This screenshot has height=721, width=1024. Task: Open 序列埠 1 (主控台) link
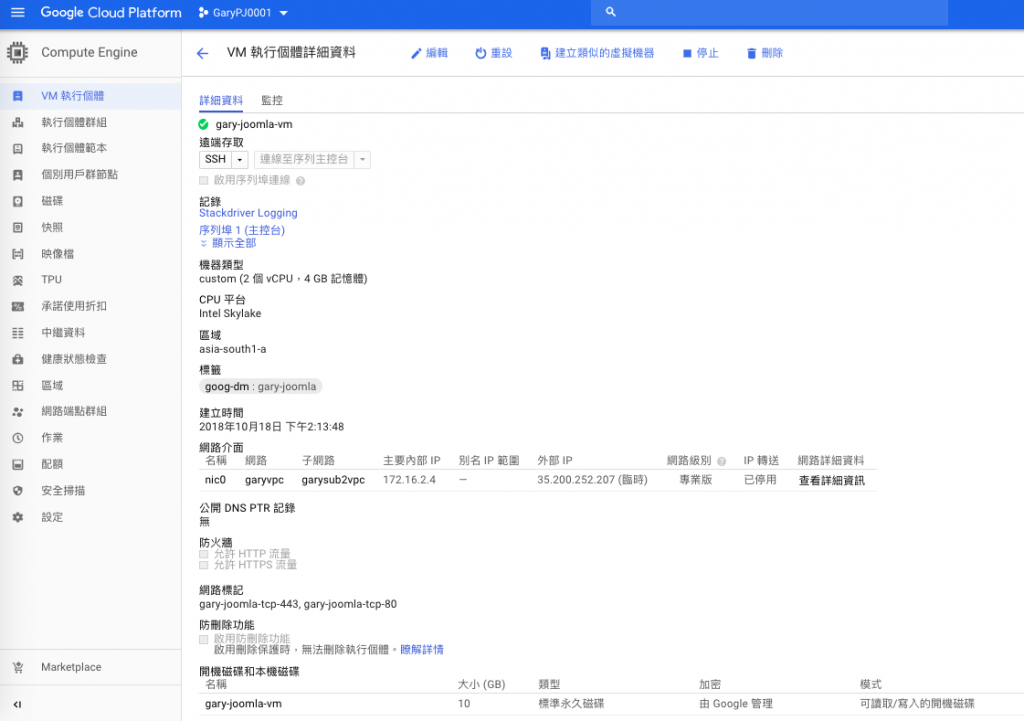coord(242,230)
